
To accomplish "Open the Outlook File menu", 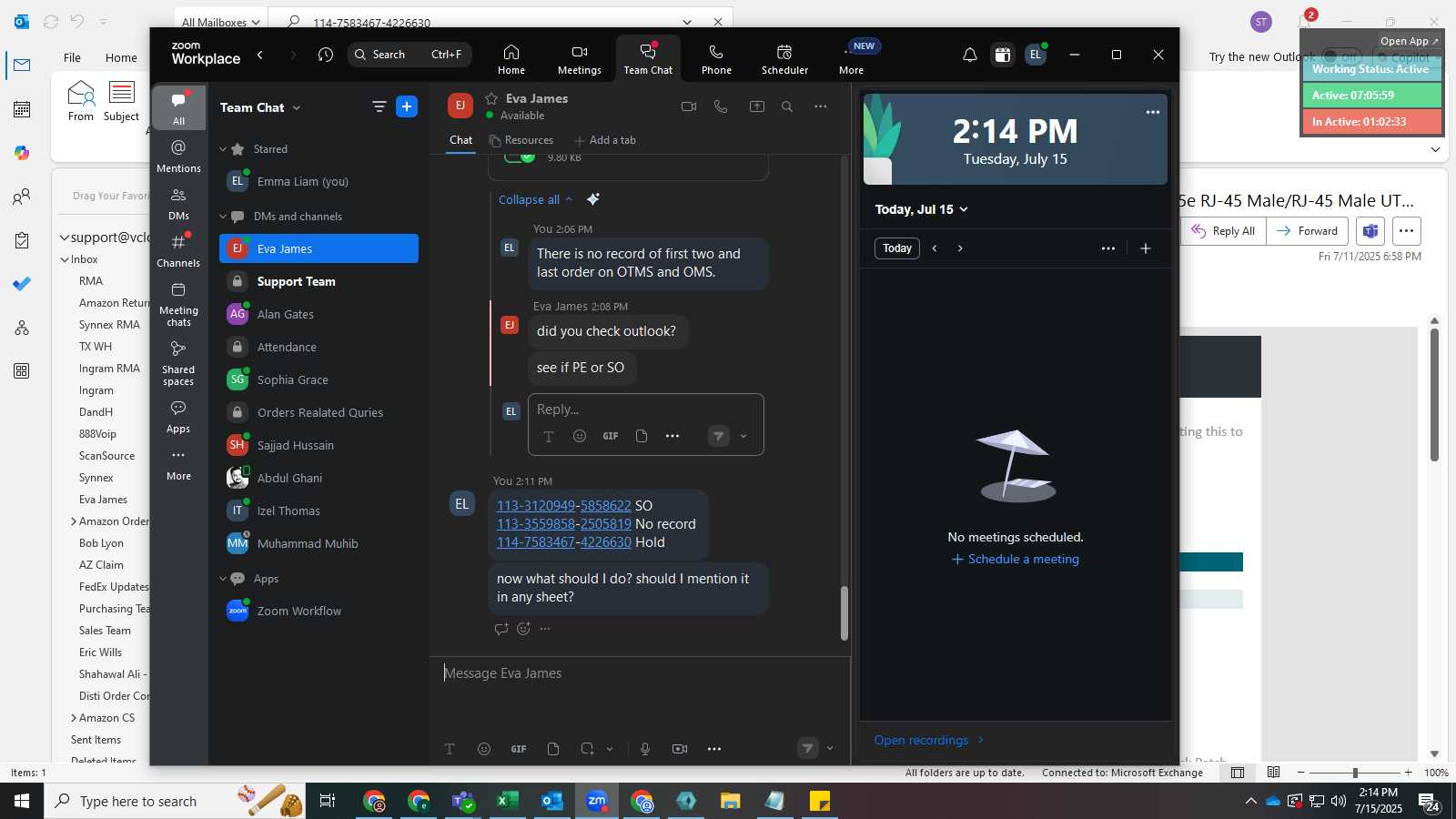I will pos(72,57).
